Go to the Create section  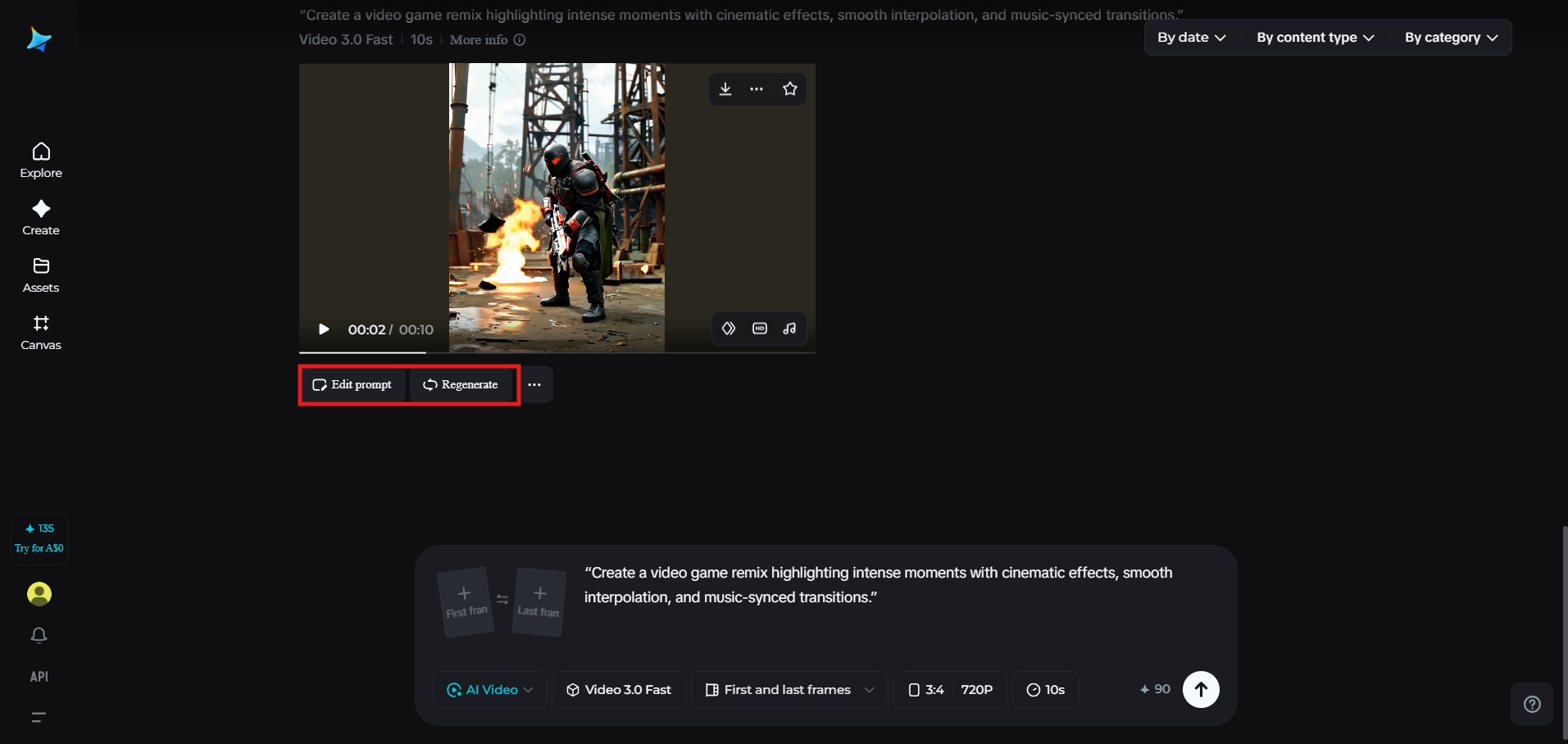tap(40, 217)
